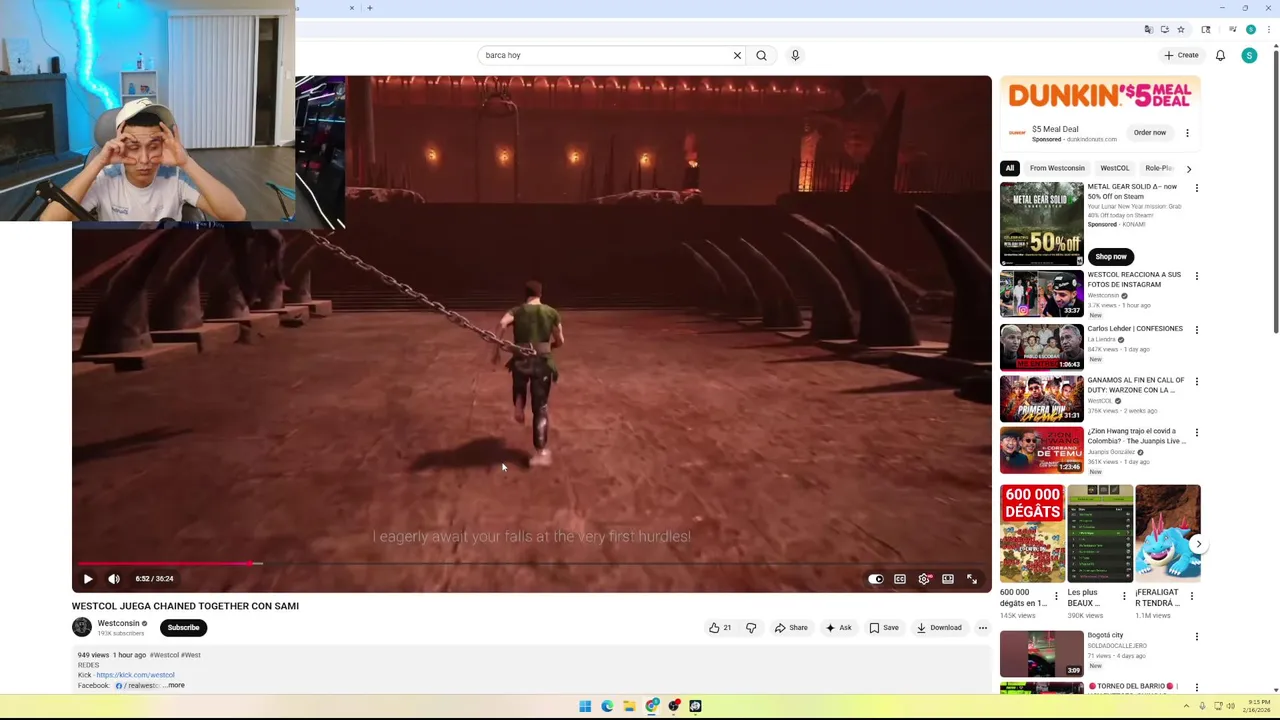Clear the search box with X
The image size is (1280, 720).
[737, 55]
